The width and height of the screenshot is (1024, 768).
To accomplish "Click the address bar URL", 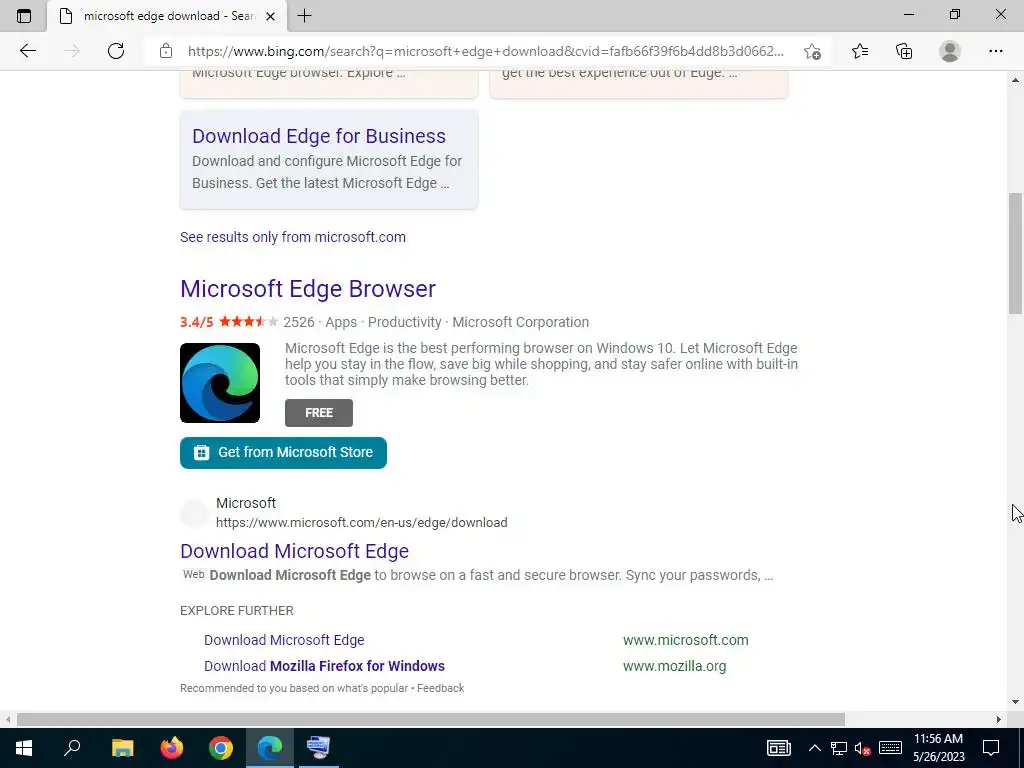I will click(x=485, y=52).
